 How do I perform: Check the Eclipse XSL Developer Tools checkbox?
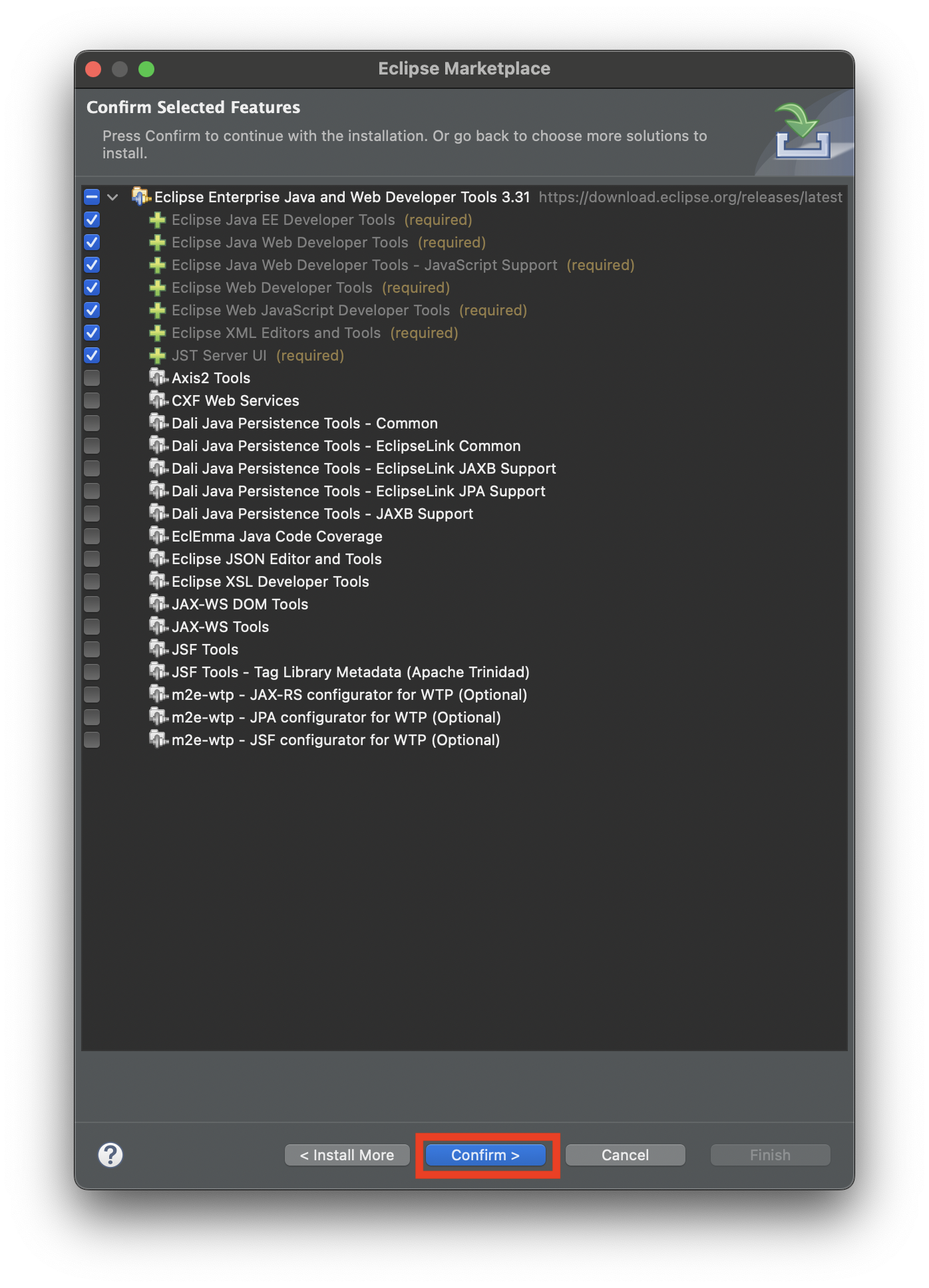[x=92, y=581]
